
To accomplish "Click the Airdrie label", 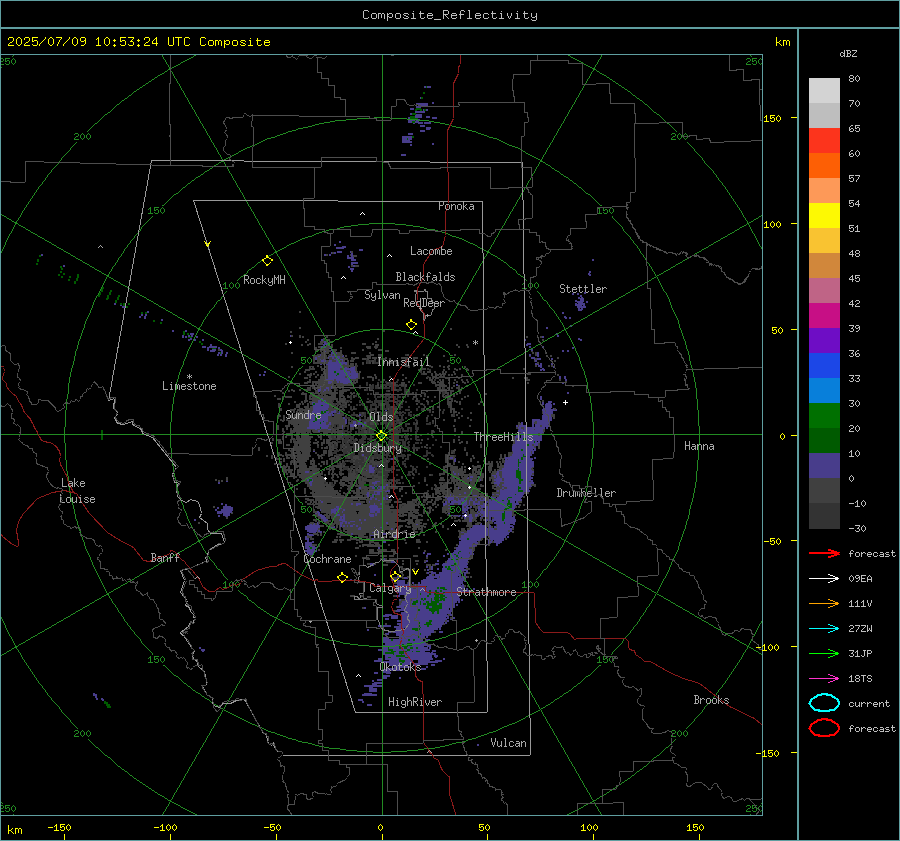I will click(394, 534).
